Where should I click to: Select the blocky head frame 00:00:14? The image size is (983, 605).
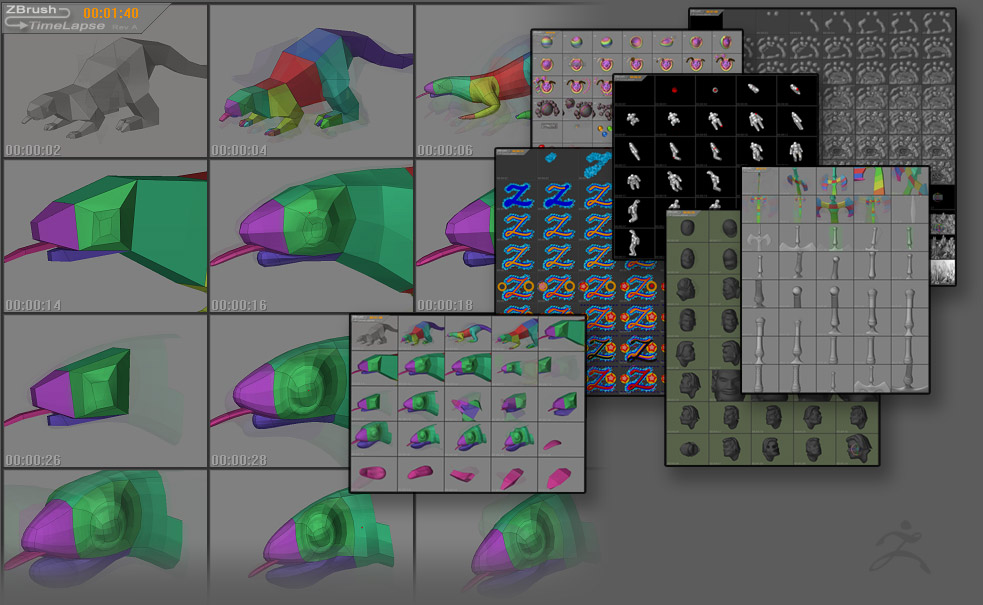tap(105, 236)
